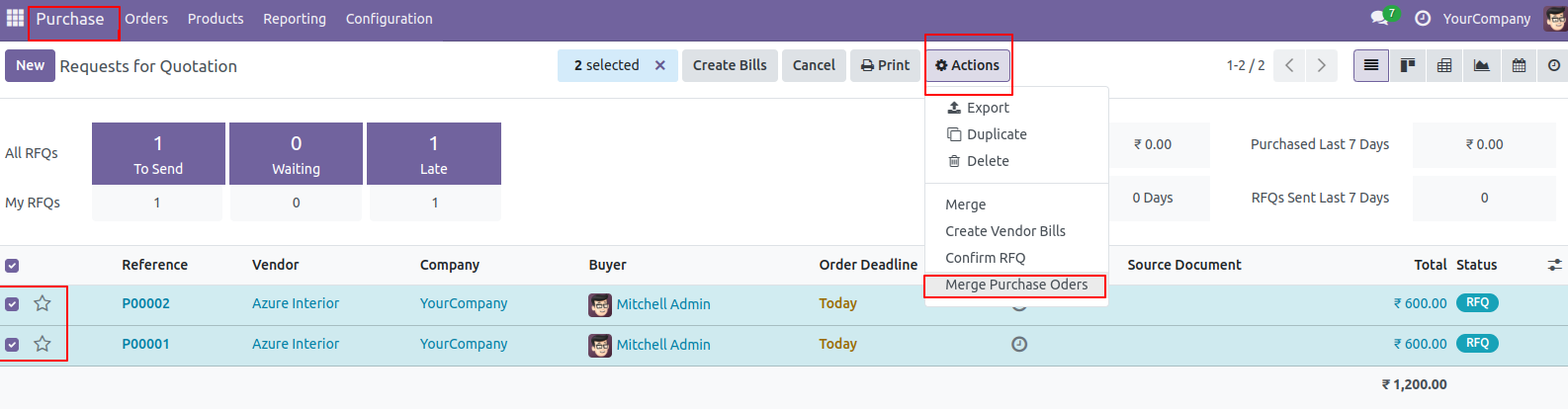
Task: Open the Actions dropdown button
Action: pos(968,65)
